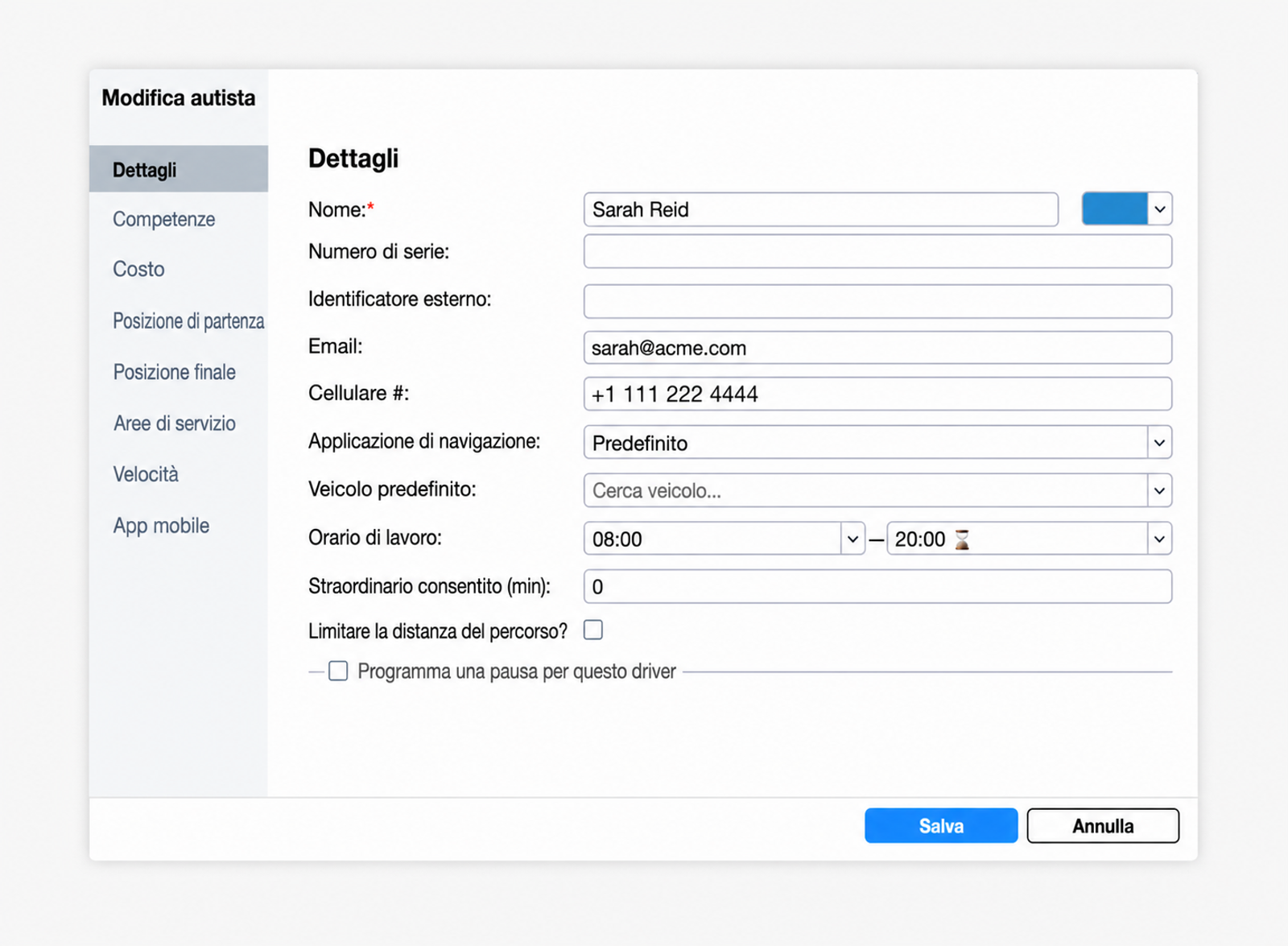Check Programma una pausa per questo driver
This screenshot has width=1288, height=946.
point(338,671)
